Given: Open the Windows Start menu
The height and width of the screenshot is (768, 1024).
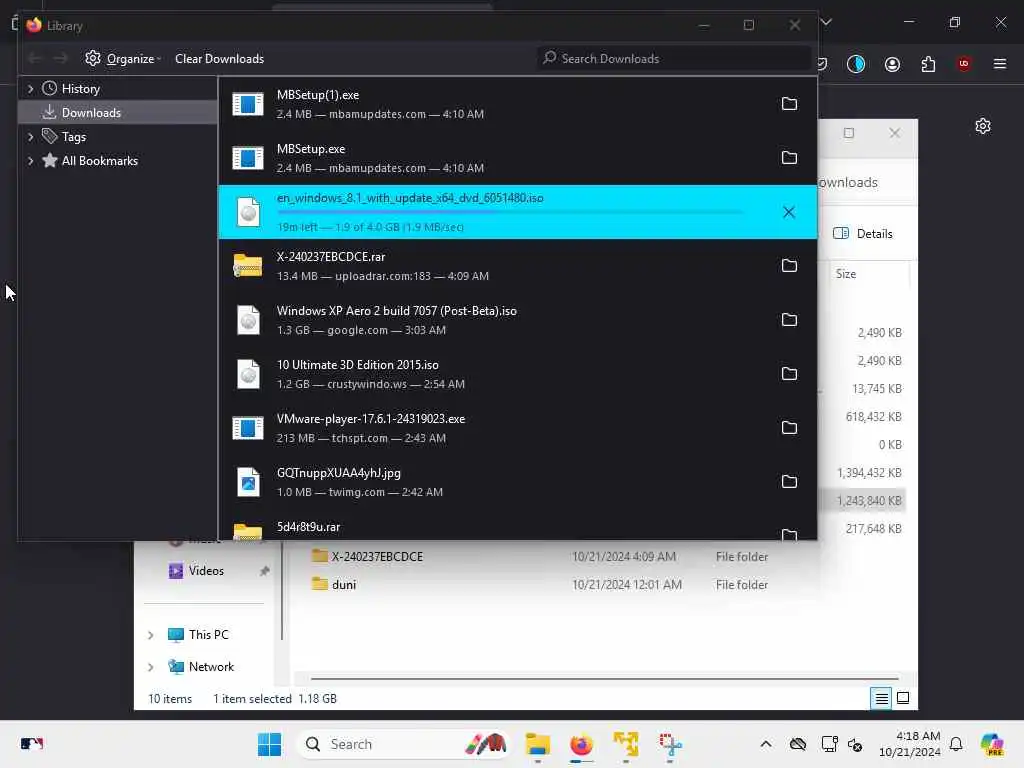Looking at the screenshot, I should click(x=269, y=744).
